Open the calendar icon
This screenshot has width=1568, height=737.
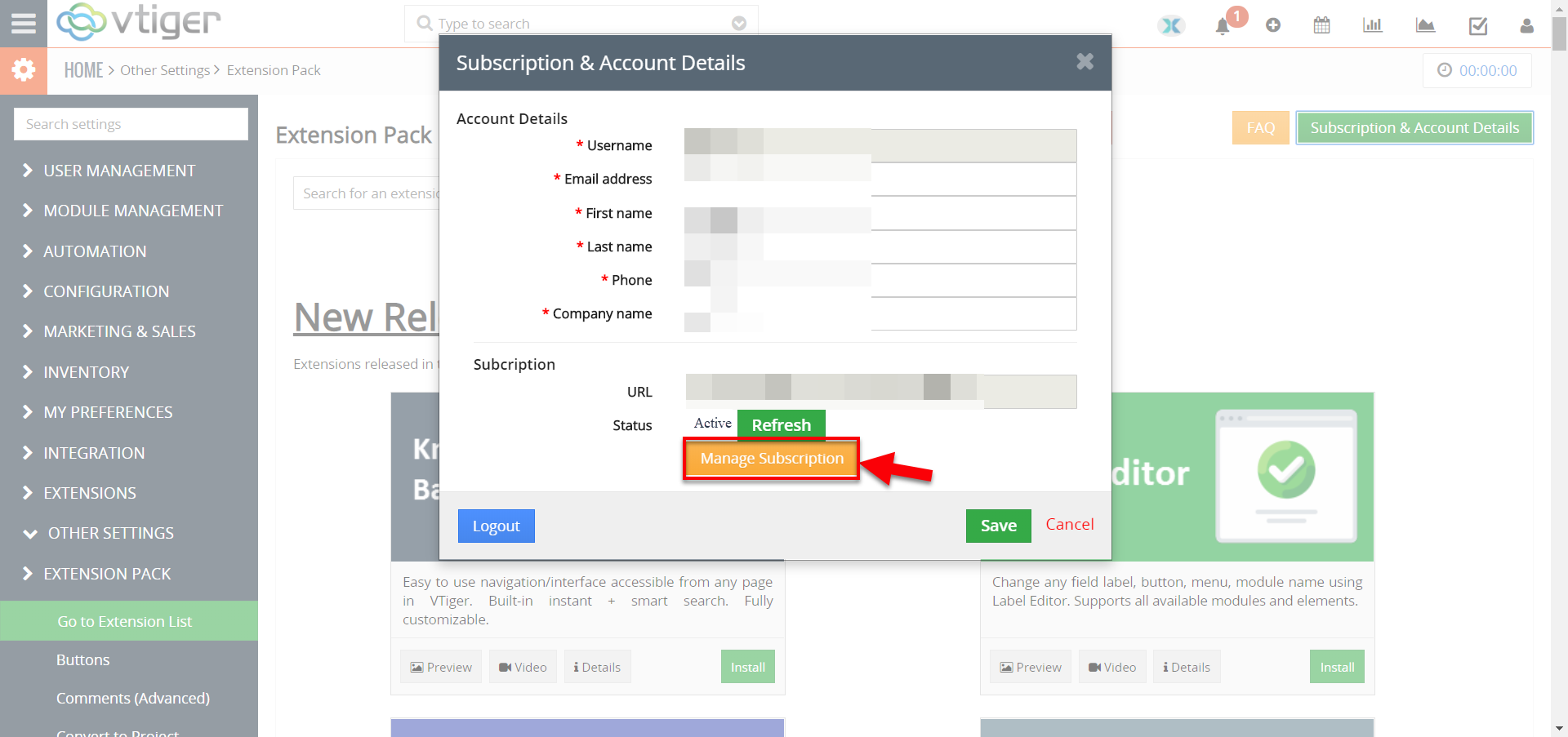tap(1321, 25)
